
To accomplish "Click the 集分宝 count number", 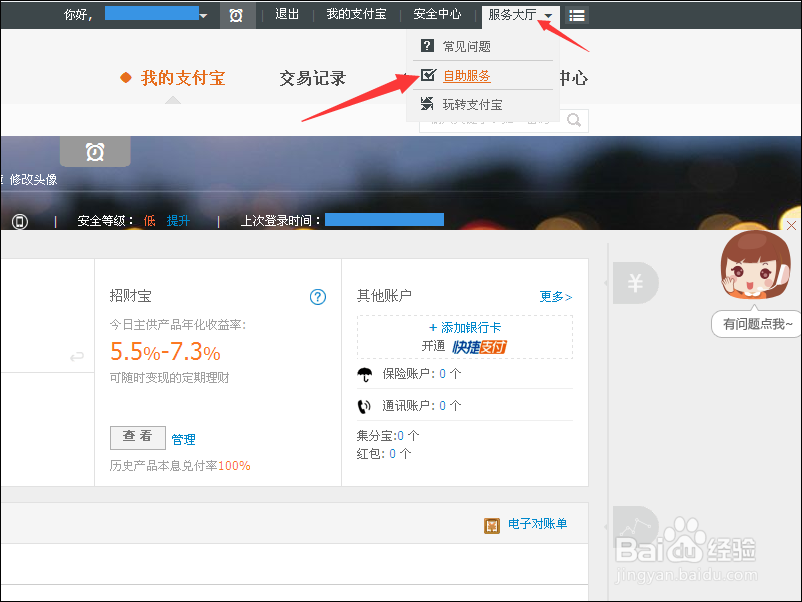I will tap(400, 436).
